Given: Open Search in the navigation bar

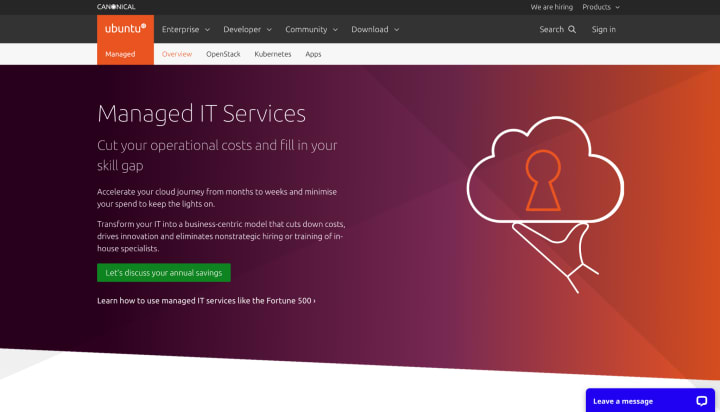Looking at the screenshot, I should pyautogui.click(x=557, y=29).
